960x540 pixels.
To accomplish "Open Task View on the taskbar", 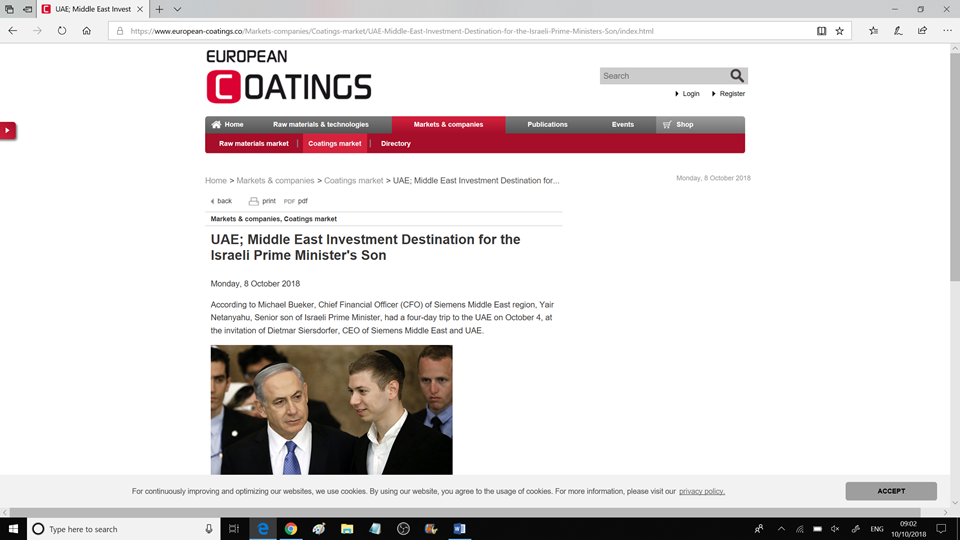I will [x=234, y=529].
